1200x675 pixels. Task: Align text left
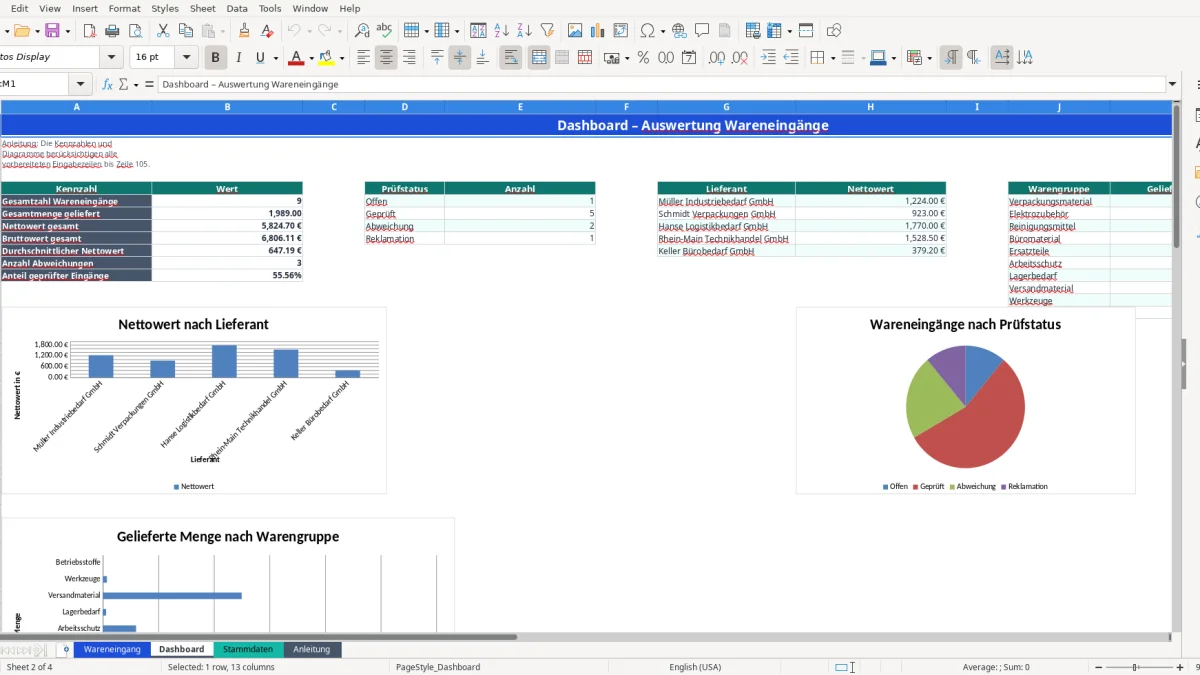[x=364, y=58]
